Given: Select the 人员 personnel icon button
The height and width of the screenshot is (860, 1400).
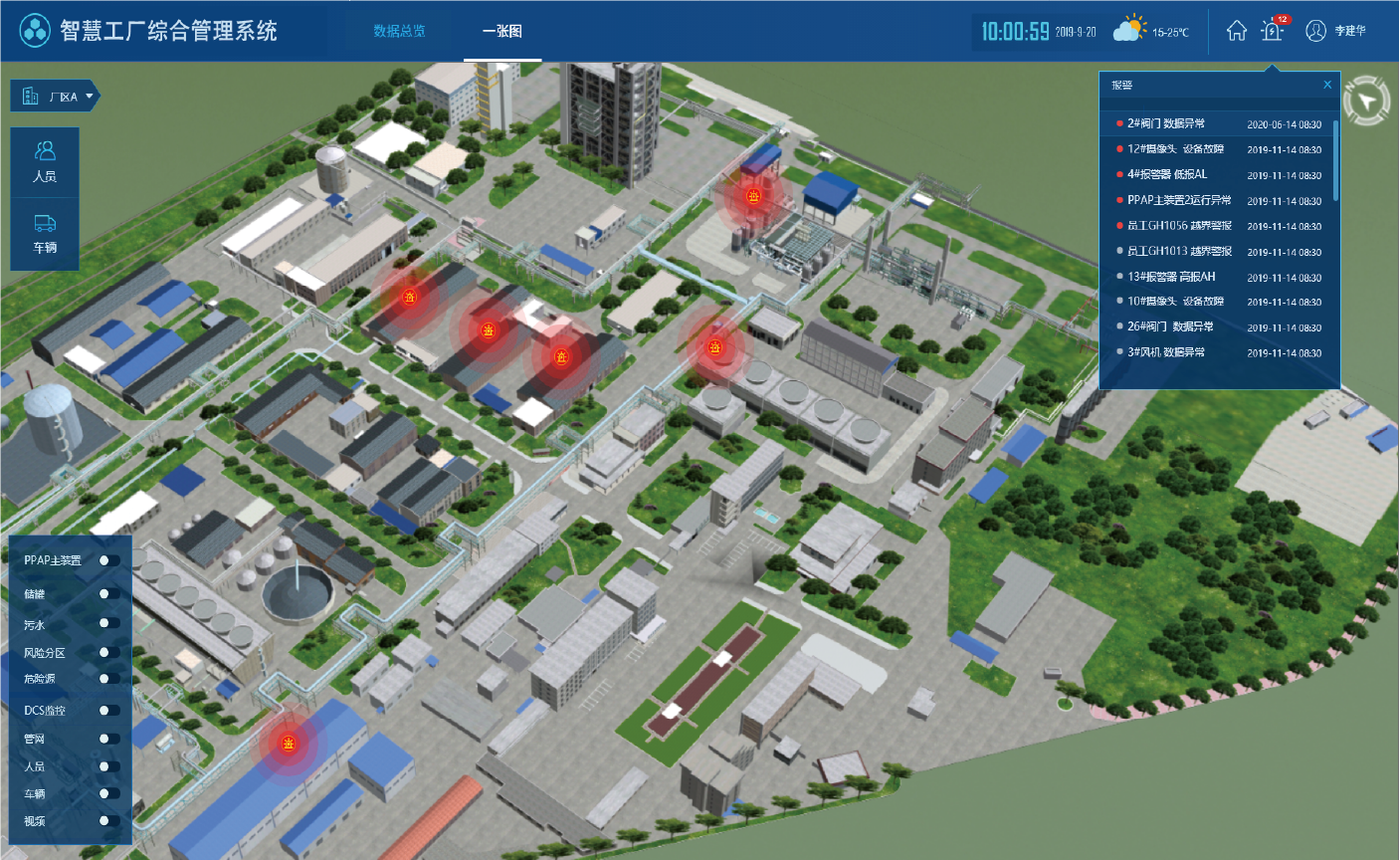Looking at the screenshot, I should point(45,161).
